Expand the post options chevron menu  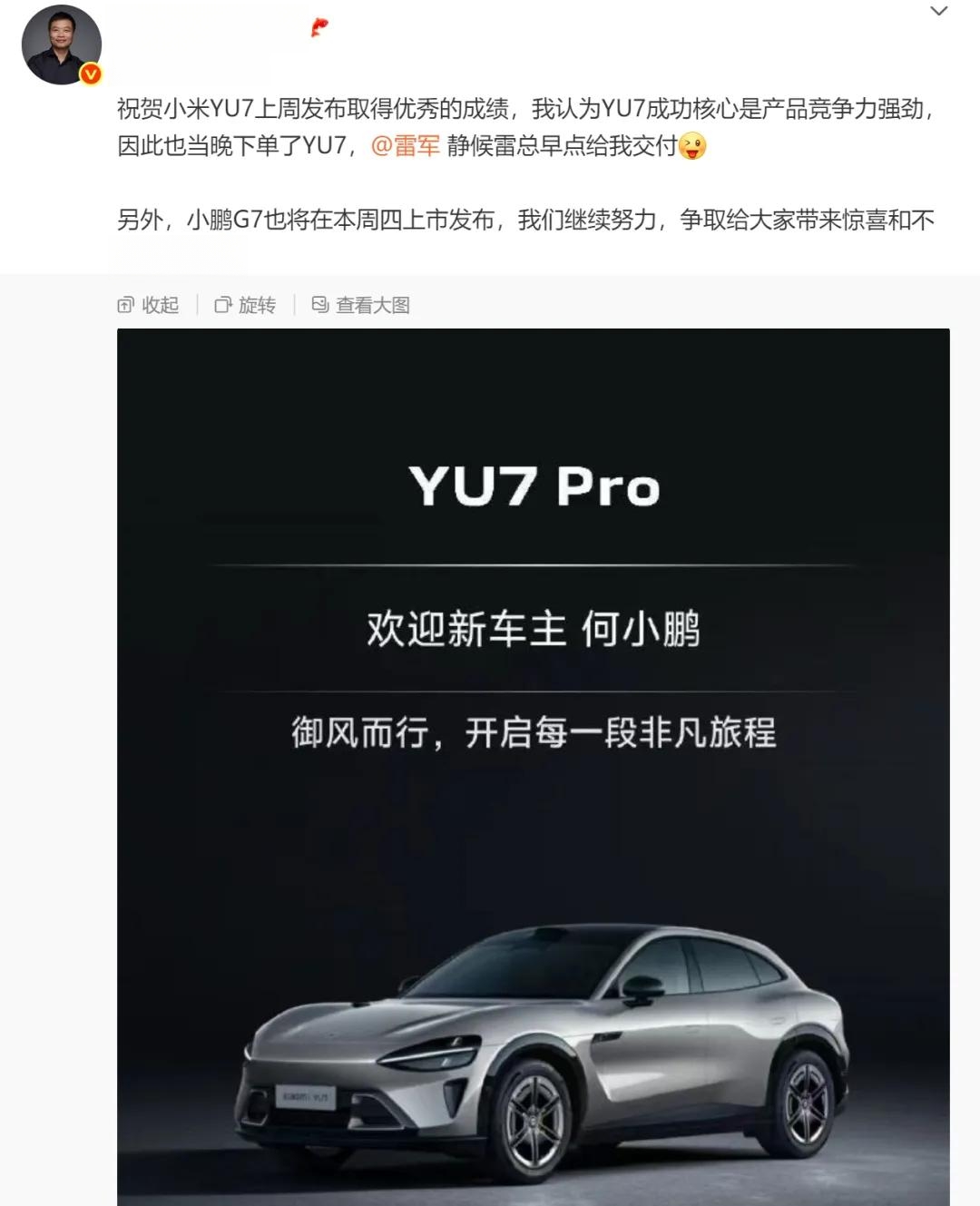click(939, 11)
